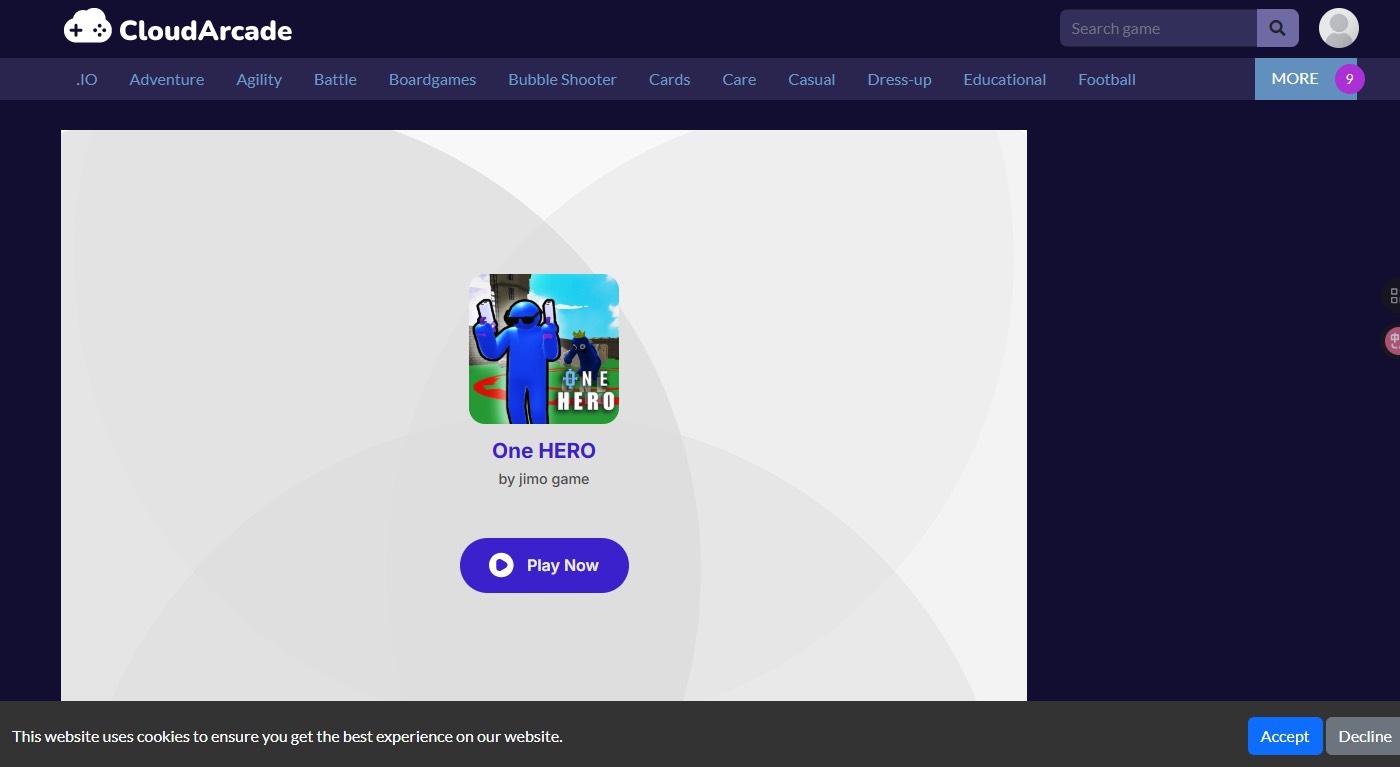
Task: Select the Dress-up category
Action: click(x=899, y=79)
